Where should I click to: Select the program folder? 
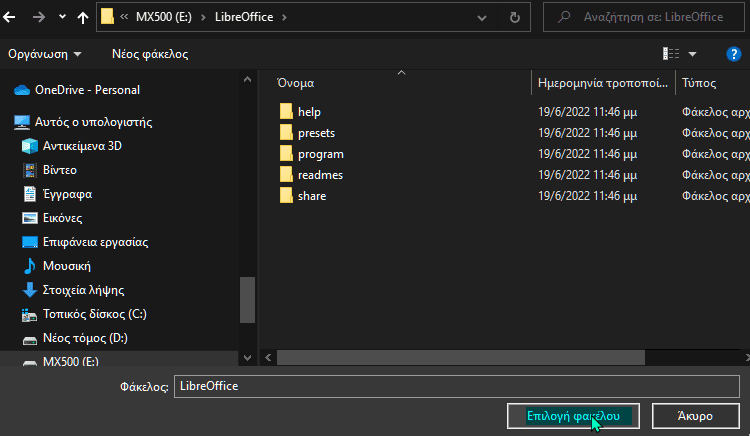[x=320, y=154]
